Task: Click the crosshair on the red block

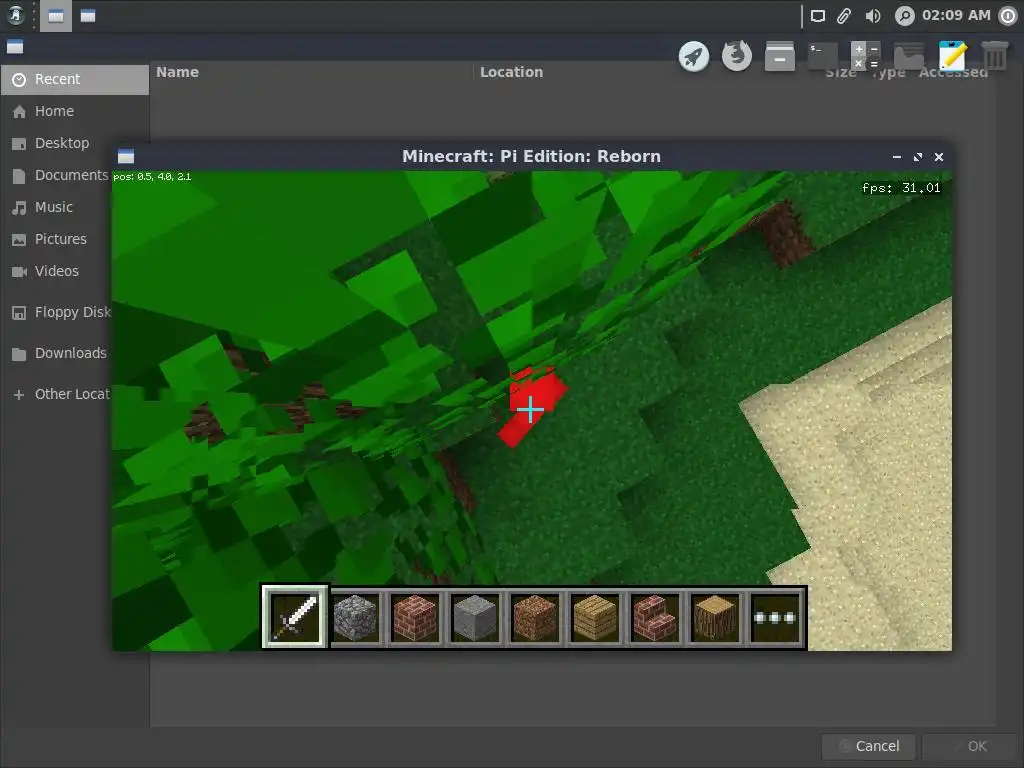Action: (x=530, y=409)
